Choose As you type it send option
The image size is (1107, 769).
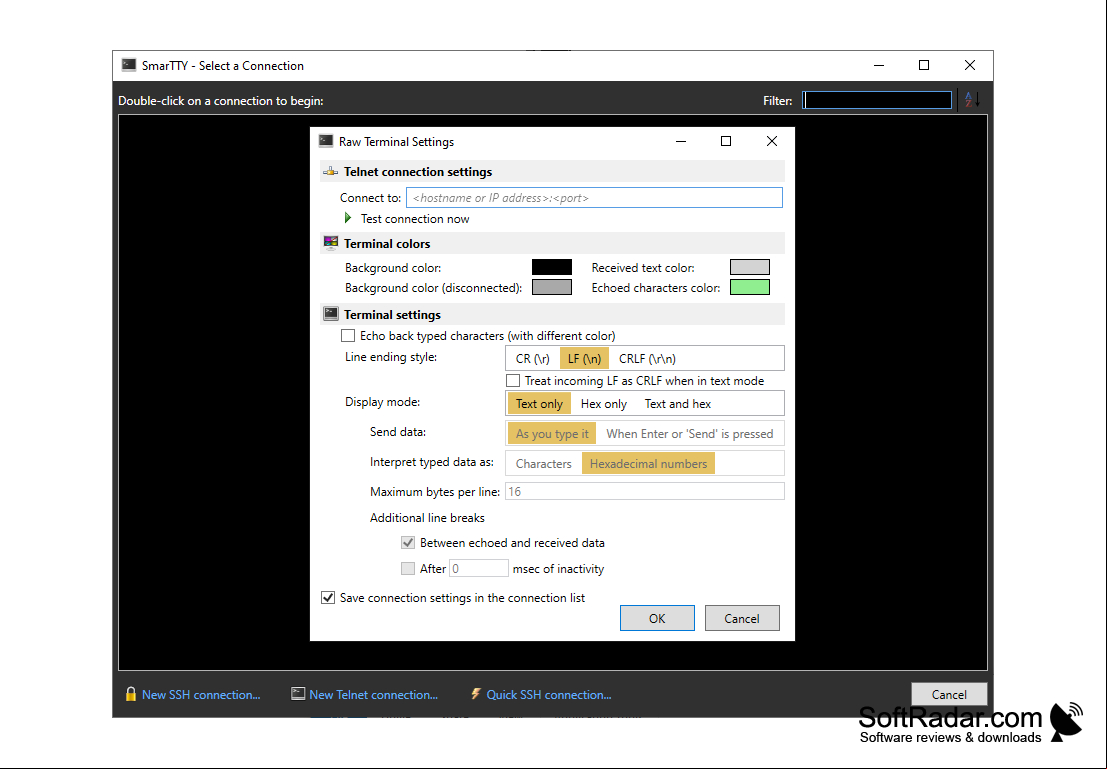[x=551, y=434]
